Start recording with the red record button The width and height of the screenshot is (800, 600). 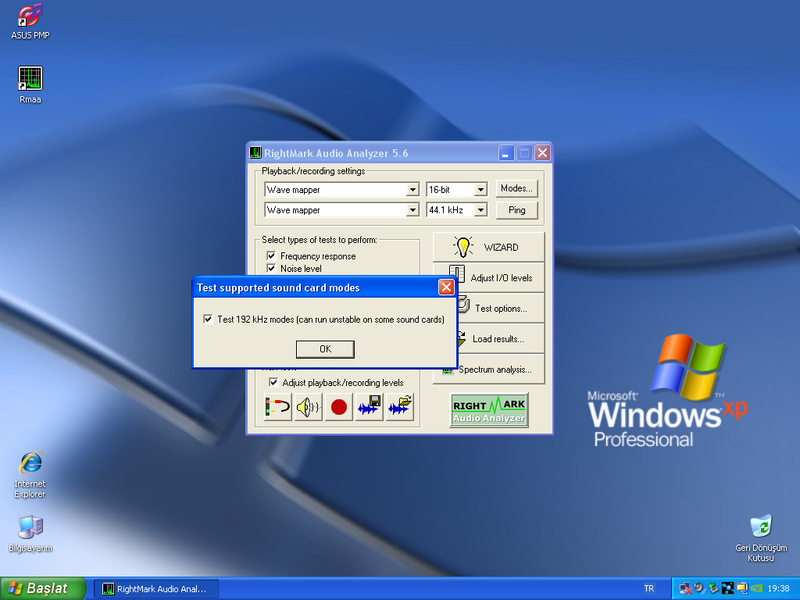pyautogui.click(x=339, y=407)
